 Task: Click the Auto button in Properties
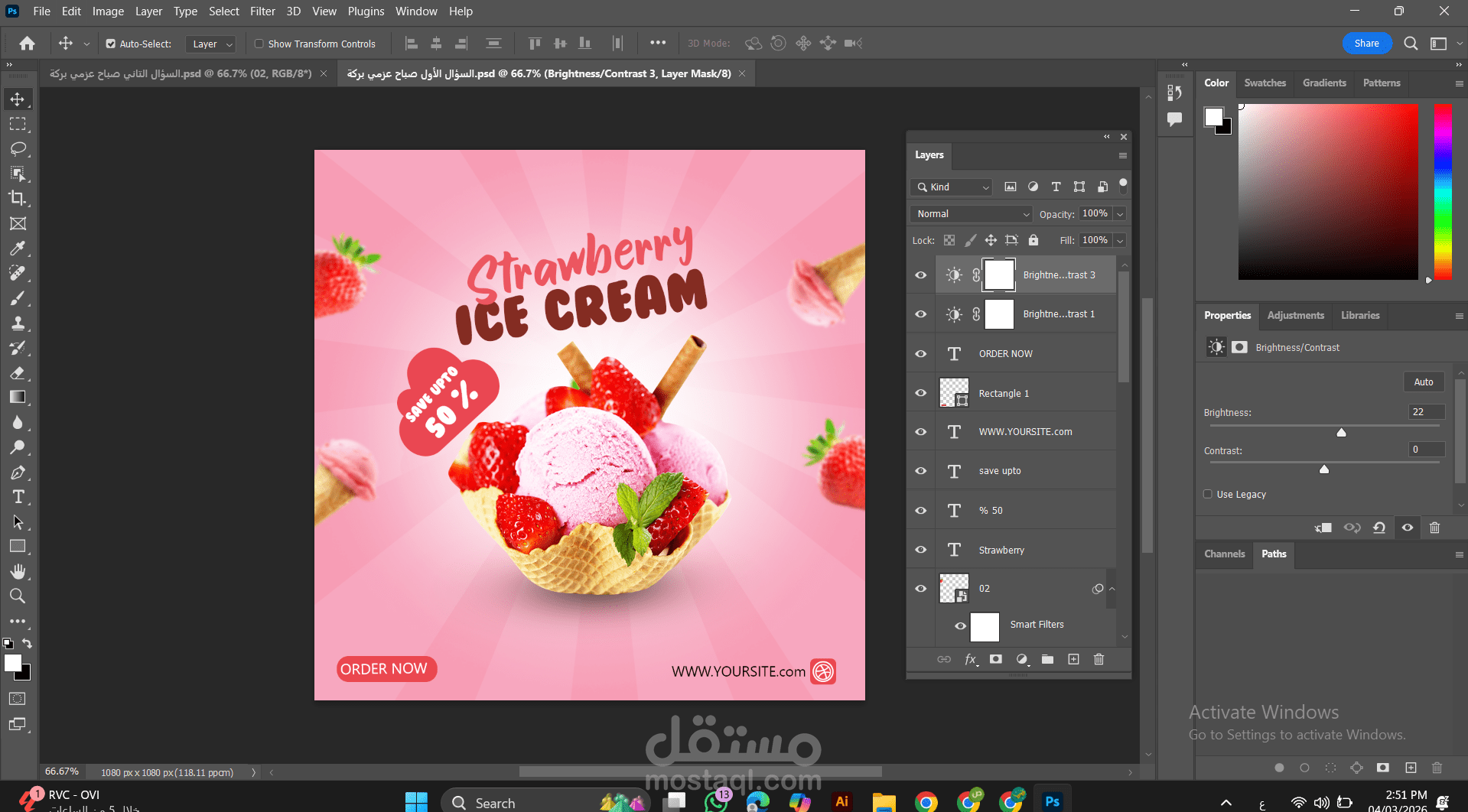pyautogui.click(x=1424, y=382)
